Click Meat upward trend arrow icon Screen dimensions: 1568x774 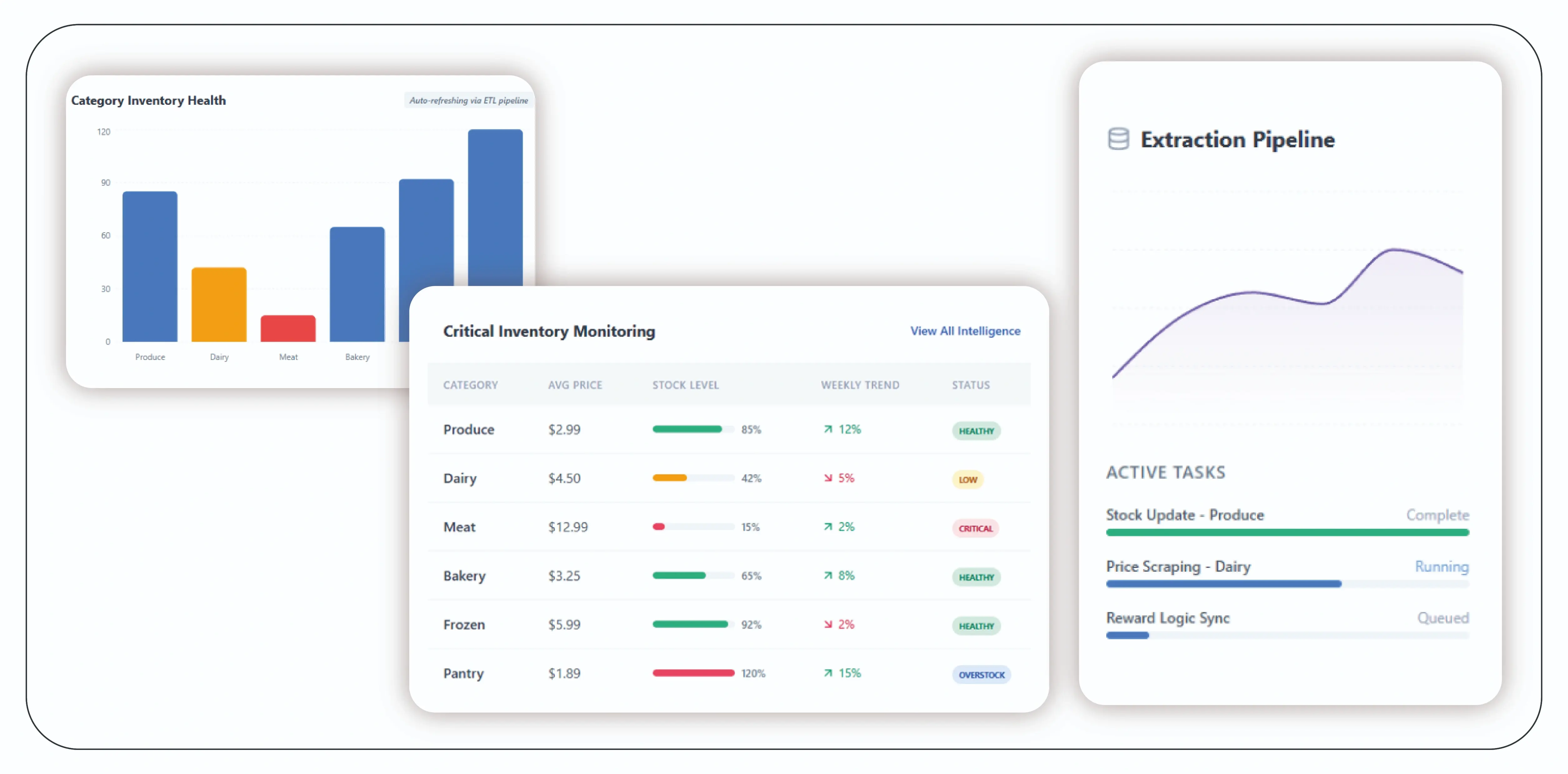click(828, 527)
